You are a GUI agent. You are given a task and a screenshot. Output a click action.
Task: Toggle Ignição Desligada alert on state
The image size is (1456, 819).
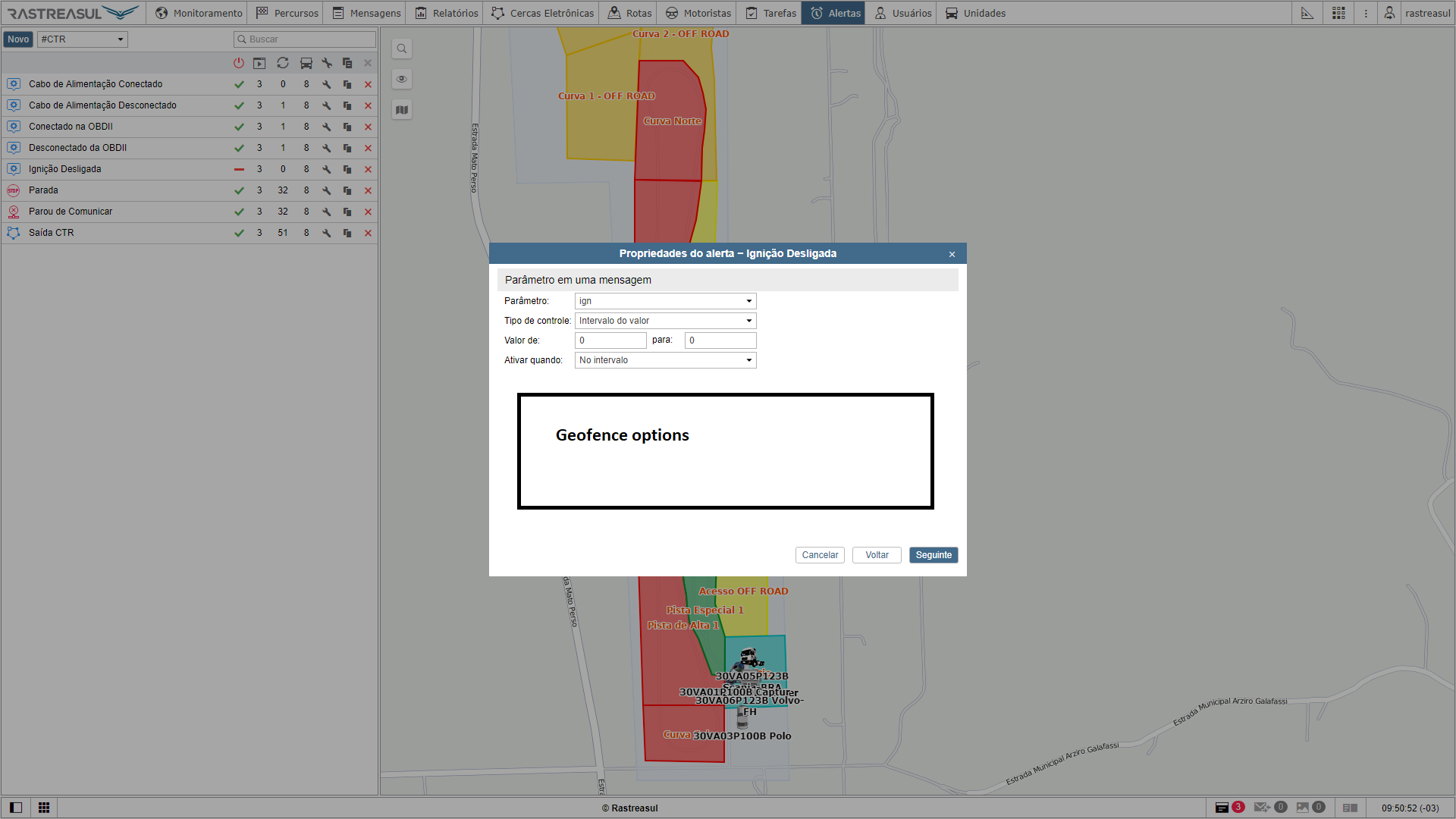239,169
